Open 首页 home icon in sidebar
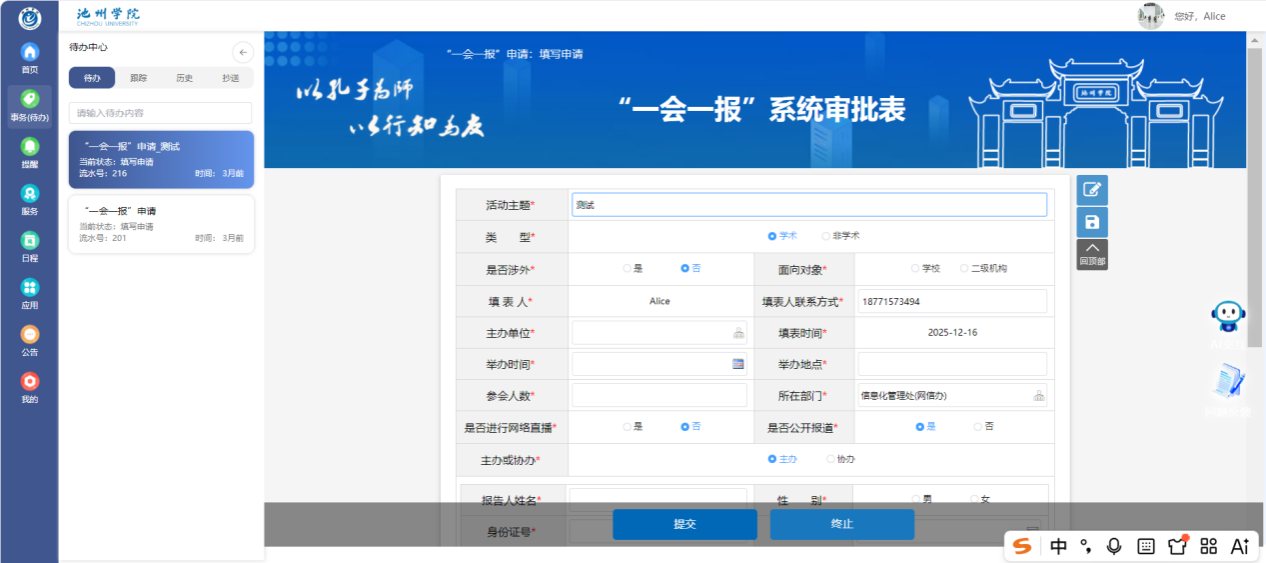 coord(30,52)
